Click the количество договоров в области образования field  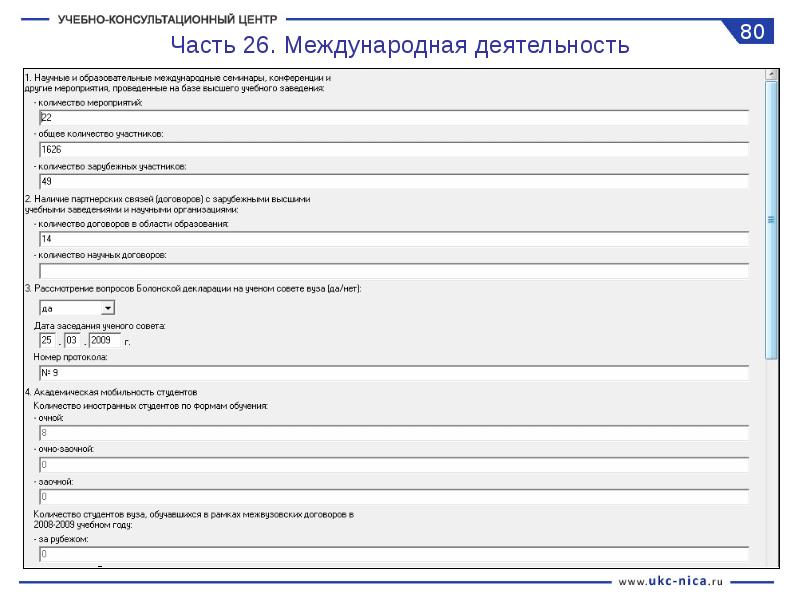click(393, 239)
